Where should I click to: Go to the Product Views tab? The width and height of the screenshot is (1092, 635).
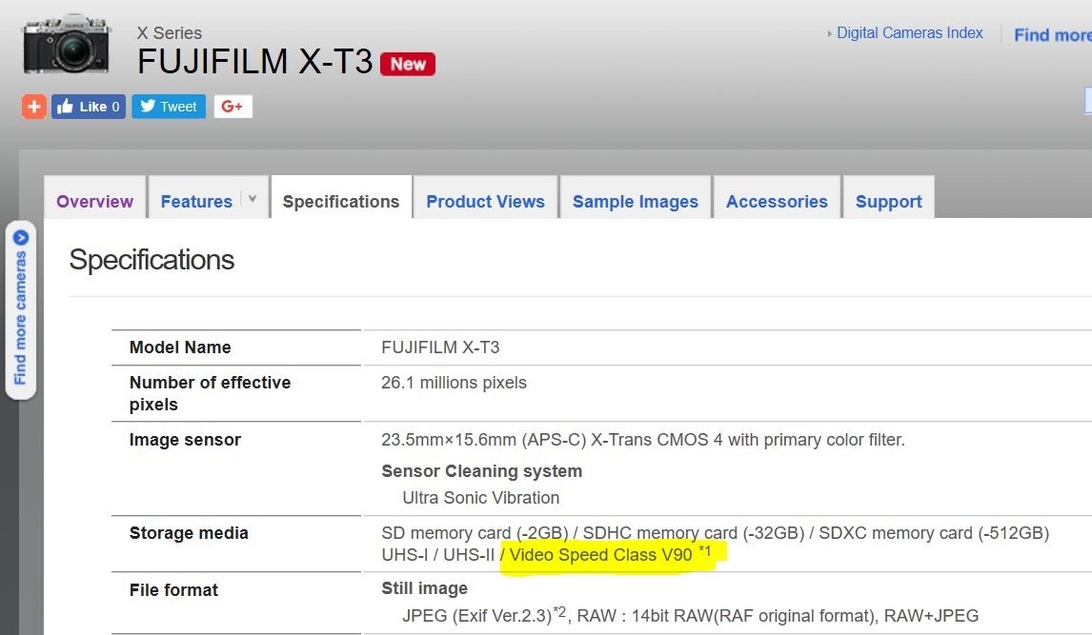click(x=485, y=201)
